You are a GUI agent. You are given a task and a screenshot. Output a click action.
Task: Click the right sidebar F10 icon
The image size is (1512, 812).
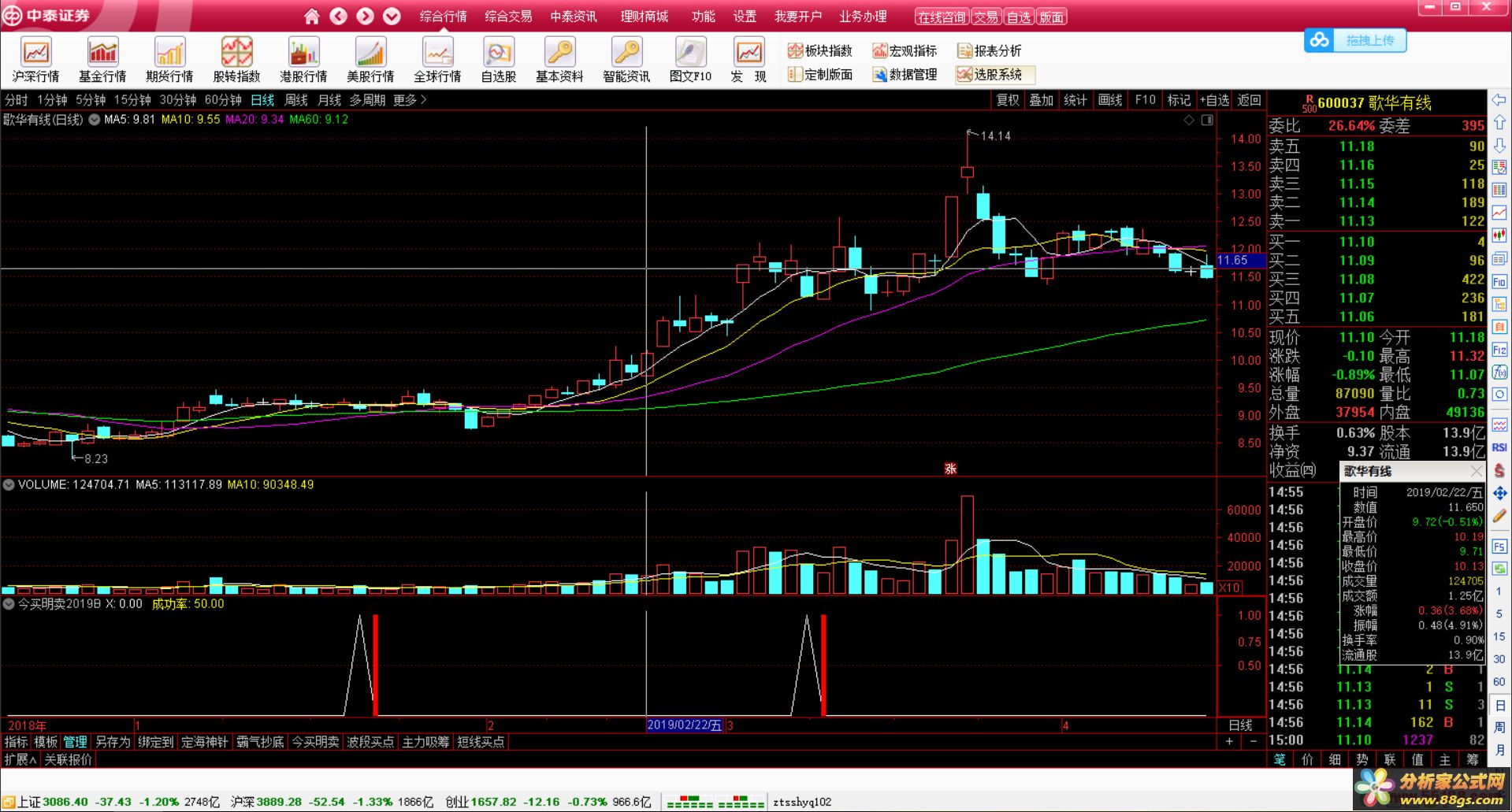coord(1499,281)
